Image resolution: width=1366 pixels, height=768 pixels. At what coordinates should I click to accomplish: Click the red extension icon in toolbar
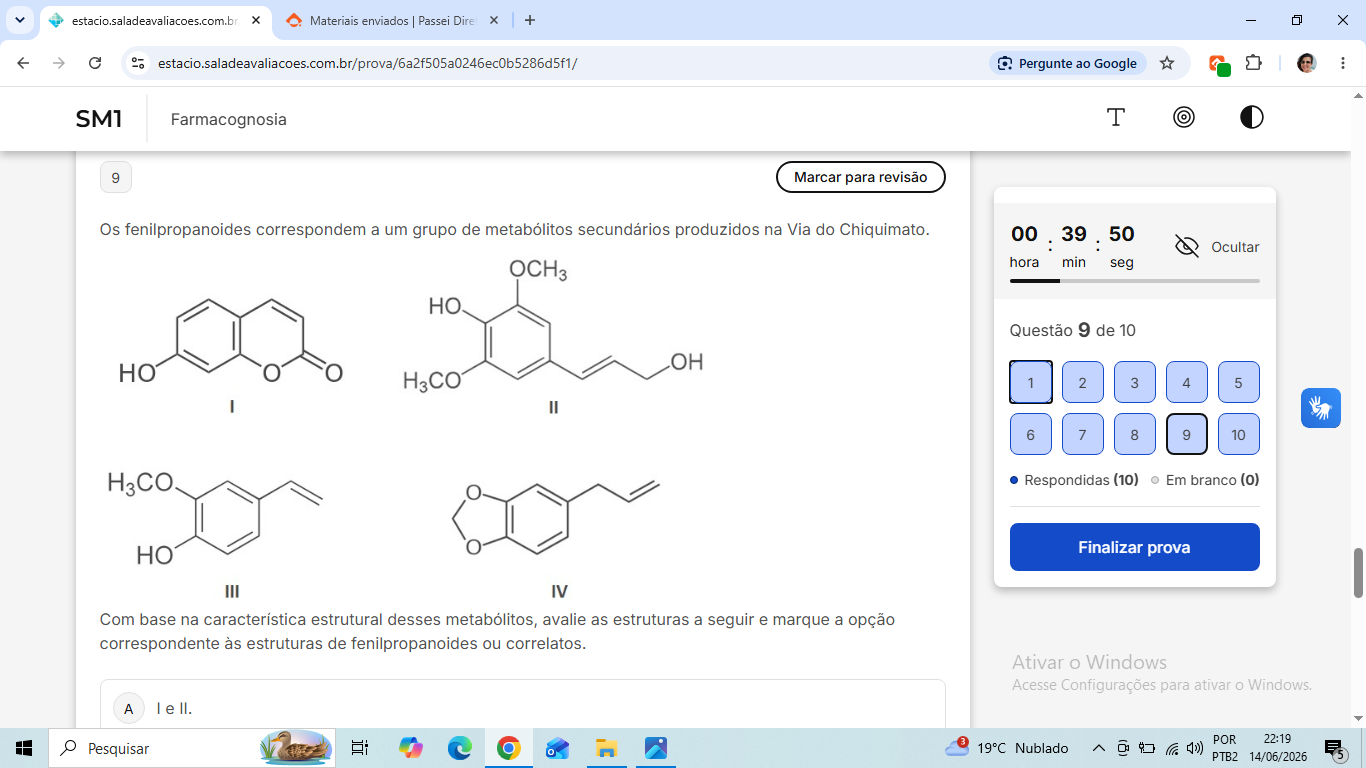click(1219, 64)
